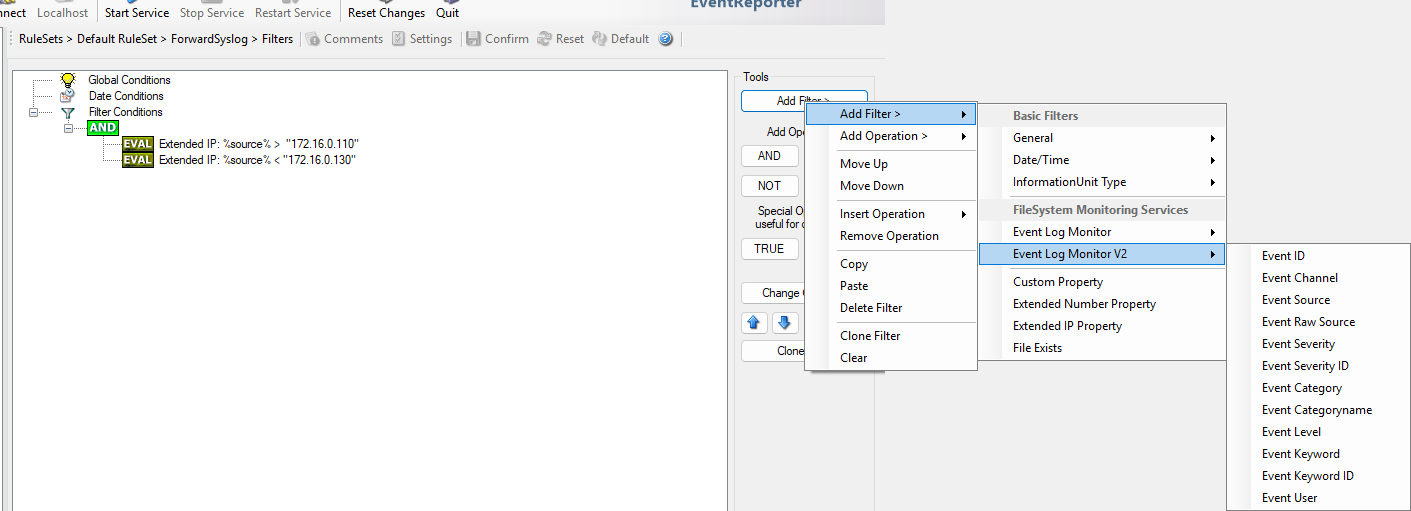This screenshot has height=511, width=1411.
Task: Open Add Filter submenu in context menu
Action: click(891, 114)
